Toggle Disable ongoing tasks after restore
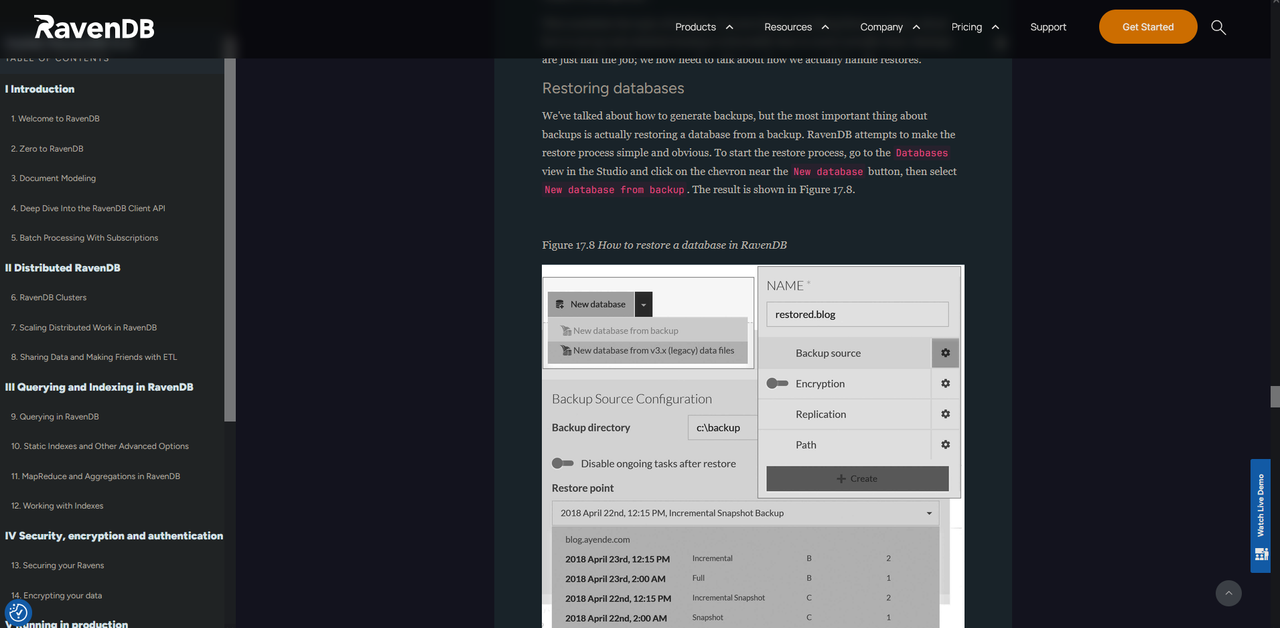Screen dimensions: 1280x628 563,463
